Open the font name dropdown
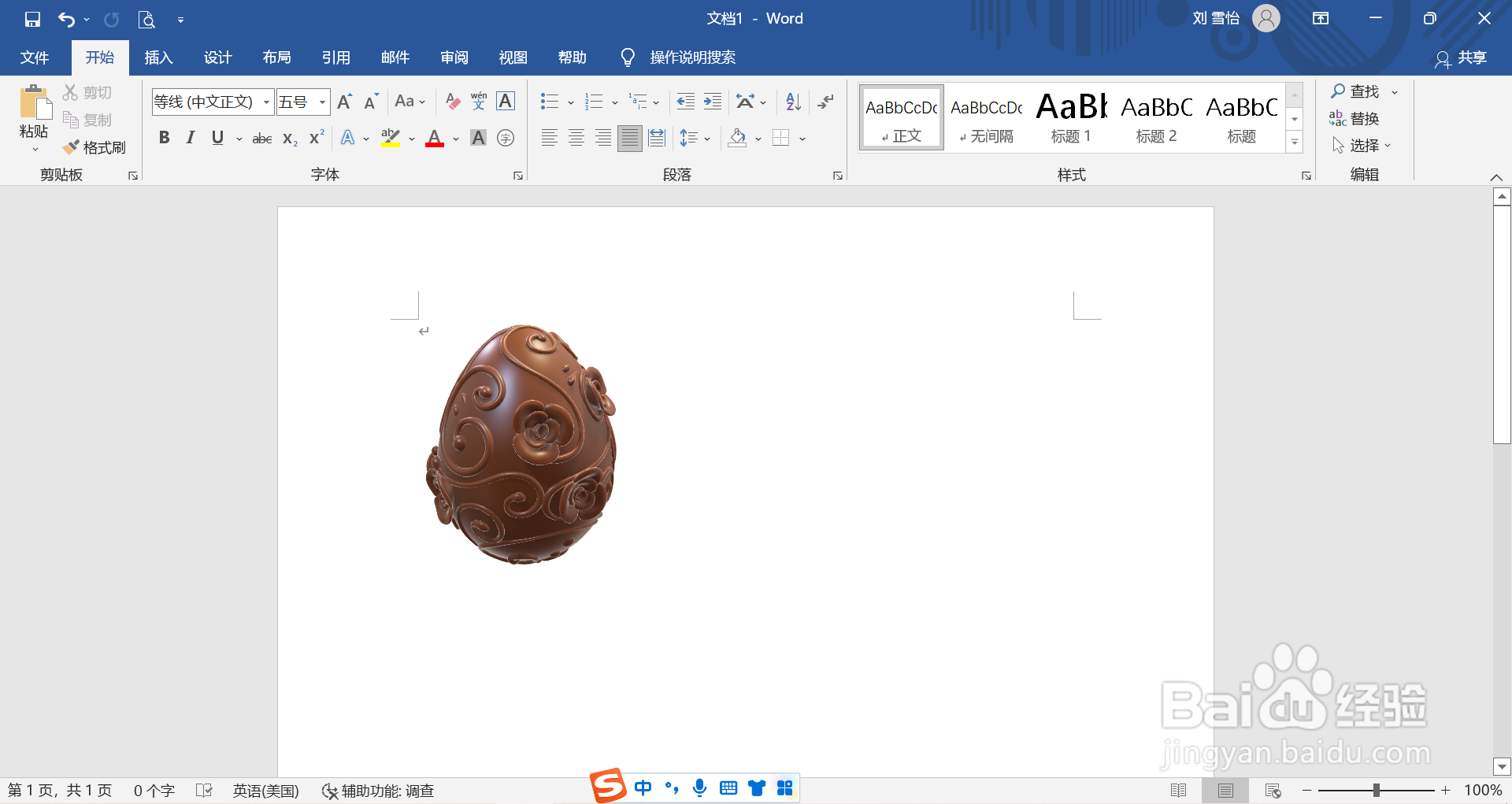This screenshot has height=804, width=1512. 266,102
